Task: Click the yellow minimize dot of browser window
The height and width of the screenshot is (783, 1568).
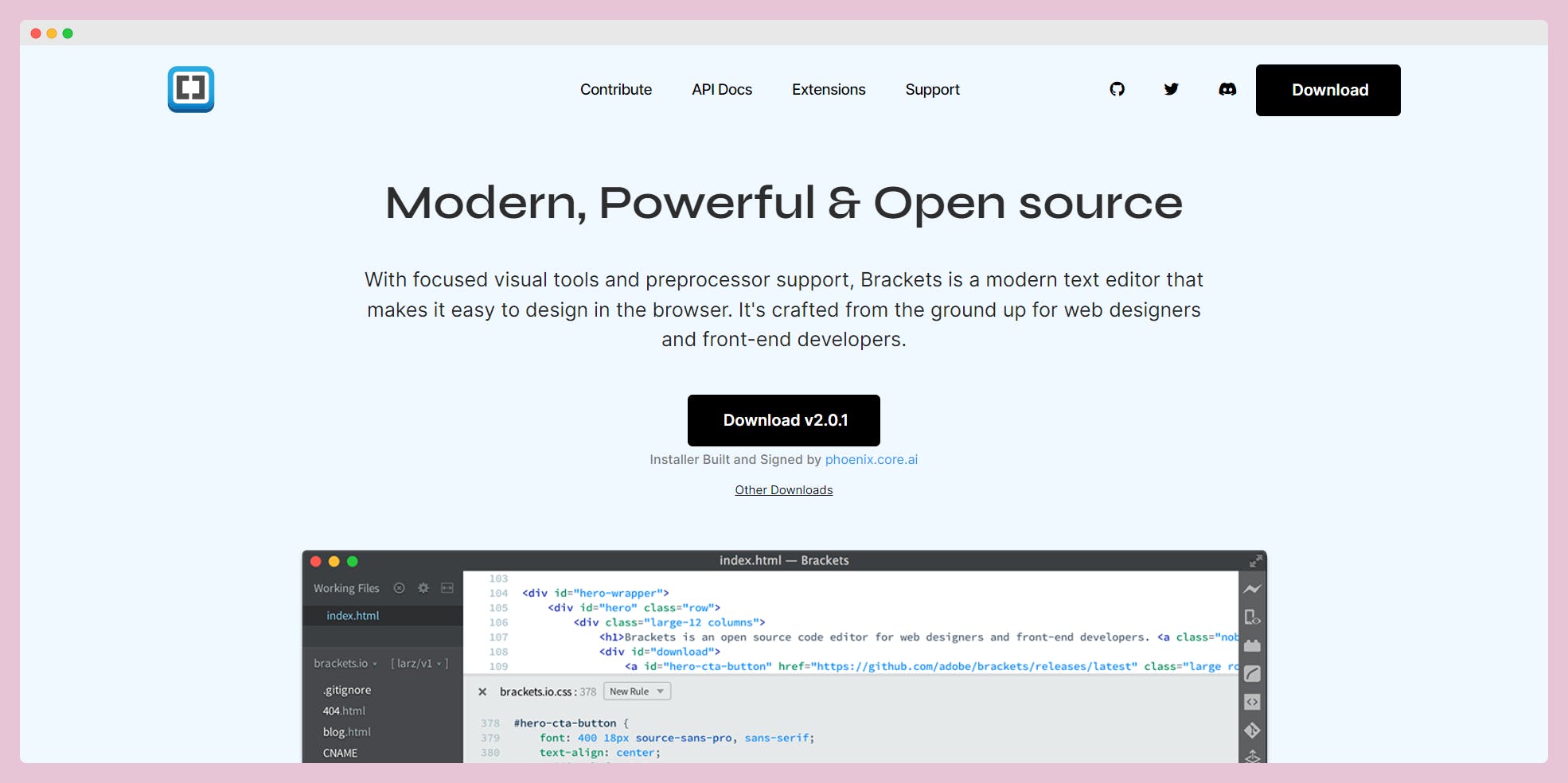Action: click(x=52, y=33)
